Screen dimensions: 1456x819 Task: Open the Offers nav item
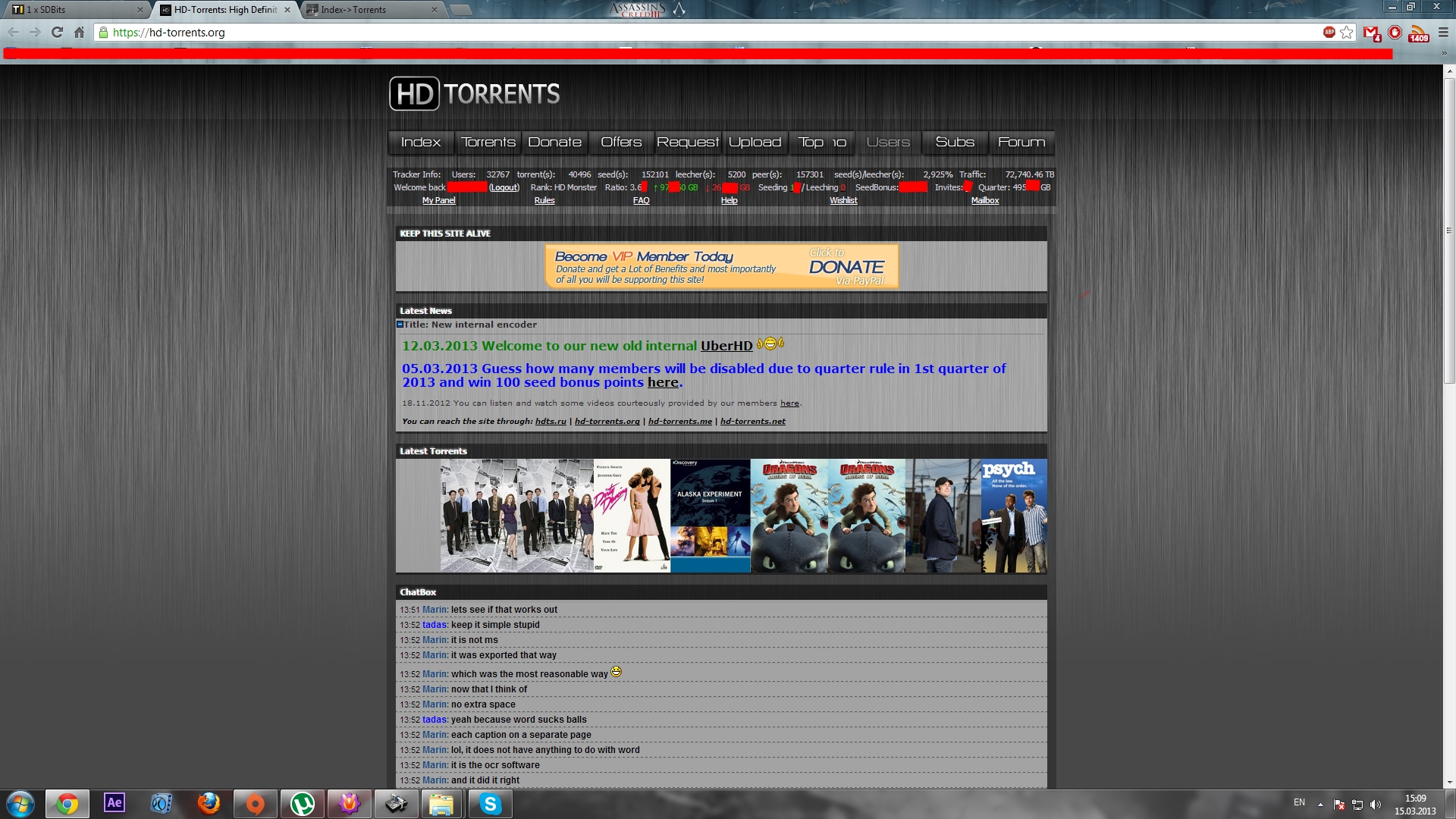(x=621, y=142)
